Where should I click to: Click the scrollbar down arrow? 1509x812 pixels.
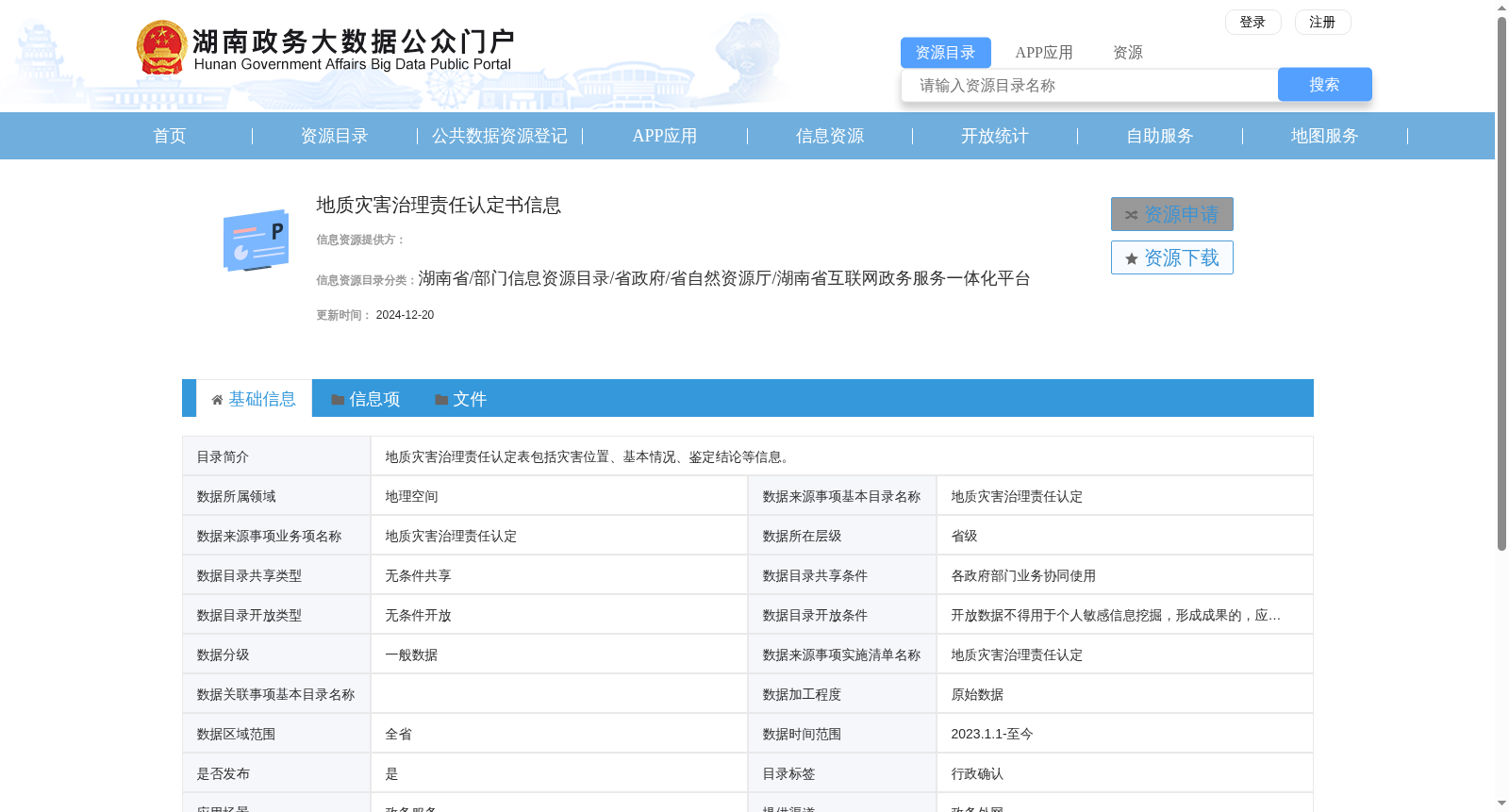click(1501, 804)
